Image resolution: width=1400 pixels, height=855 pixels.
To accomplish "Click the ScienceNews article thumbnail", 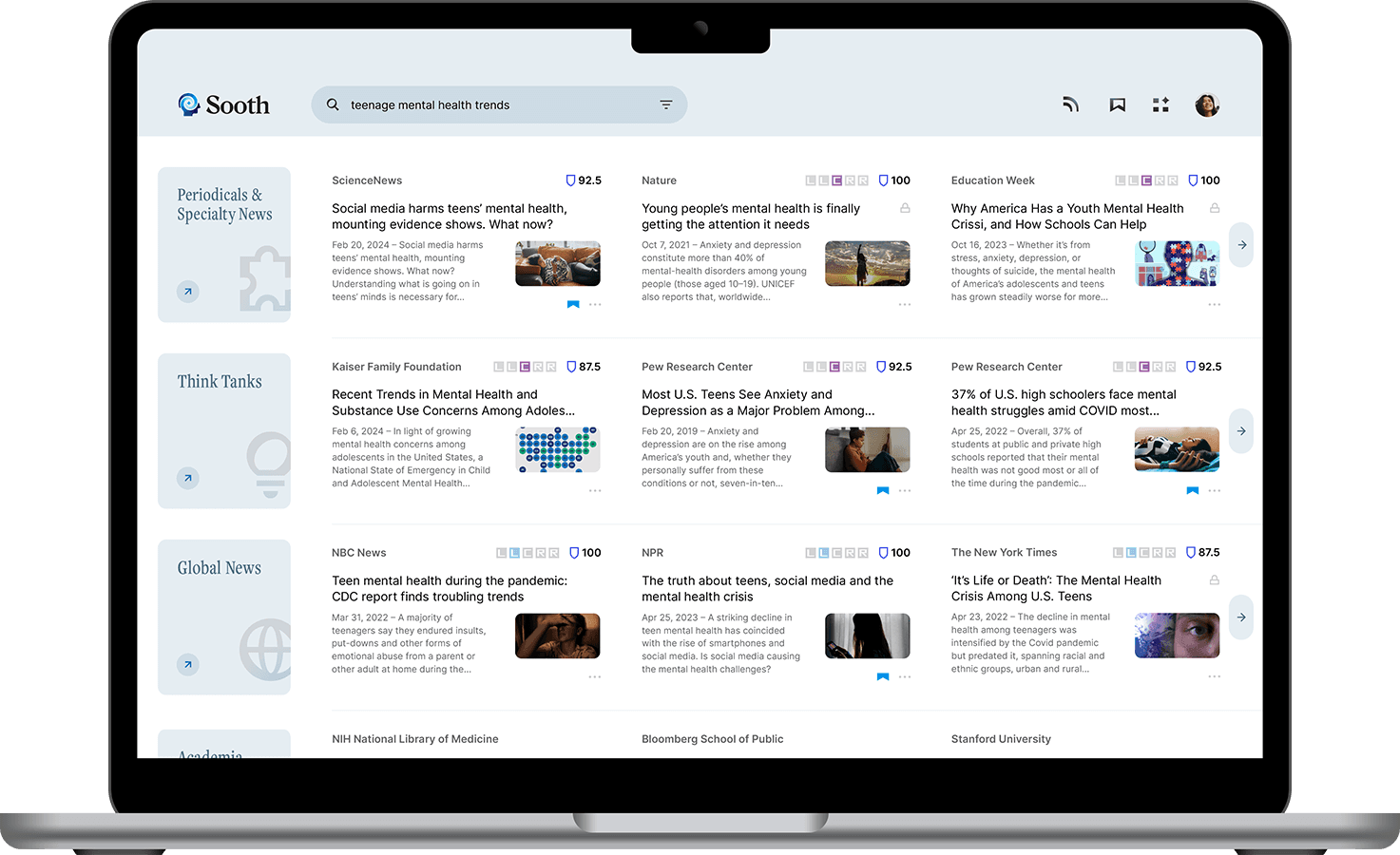I will [558, 264].
